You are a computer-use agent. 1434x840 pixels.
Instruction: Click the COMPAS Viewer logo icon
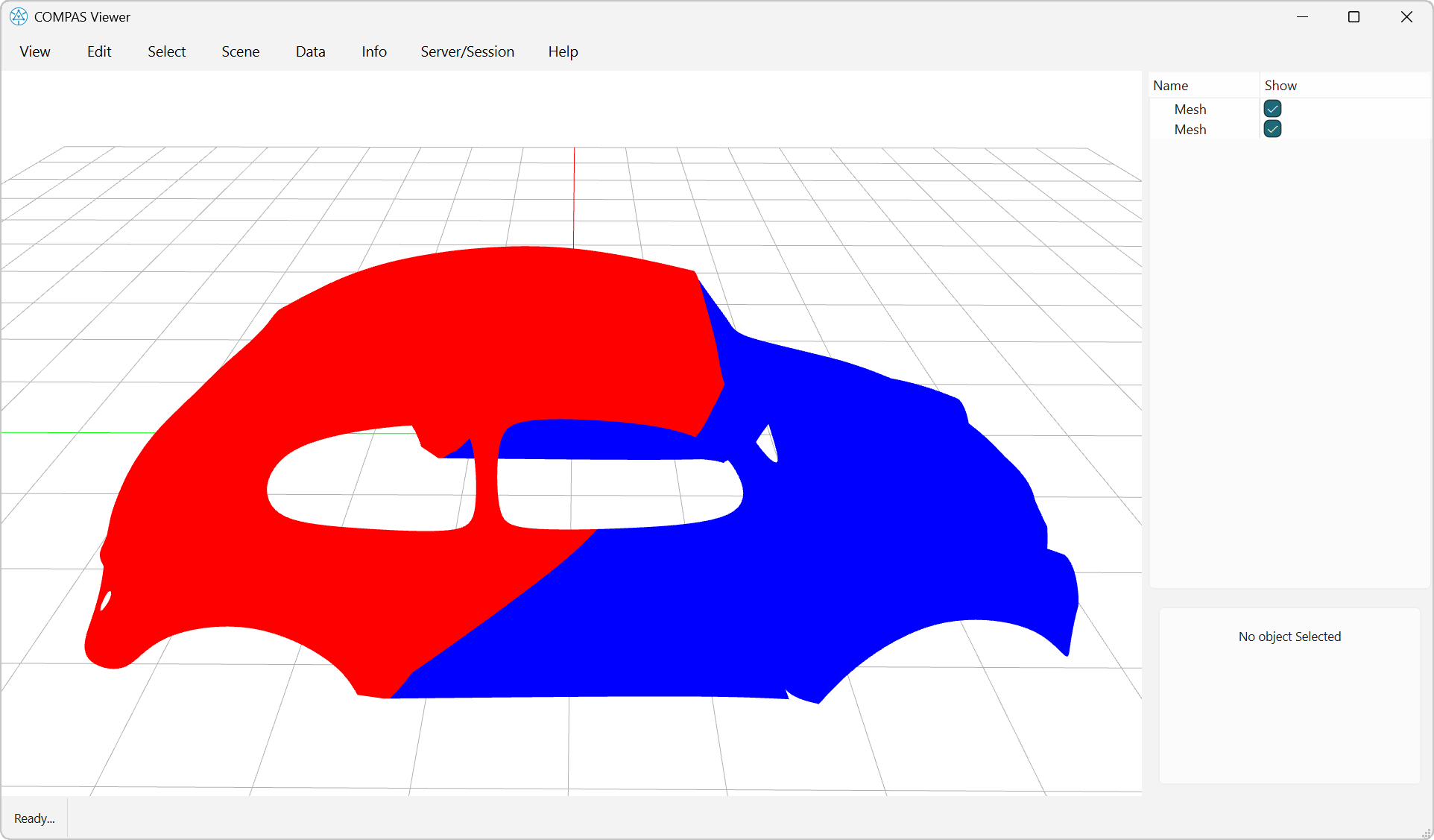click(x=18, y=16)
